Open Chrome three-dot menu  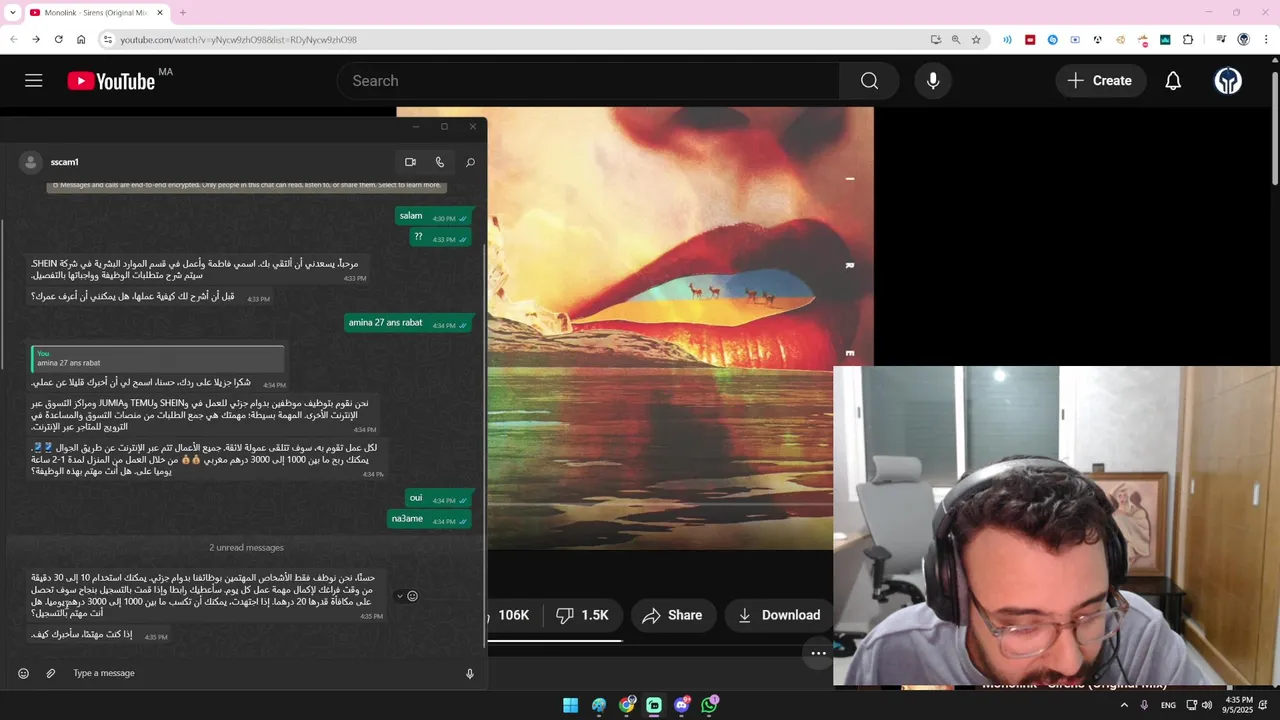click(1266, 40)
